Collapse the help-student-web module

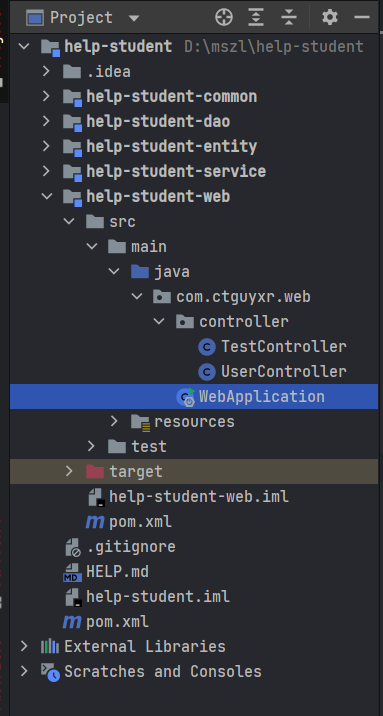click(46, 196)
